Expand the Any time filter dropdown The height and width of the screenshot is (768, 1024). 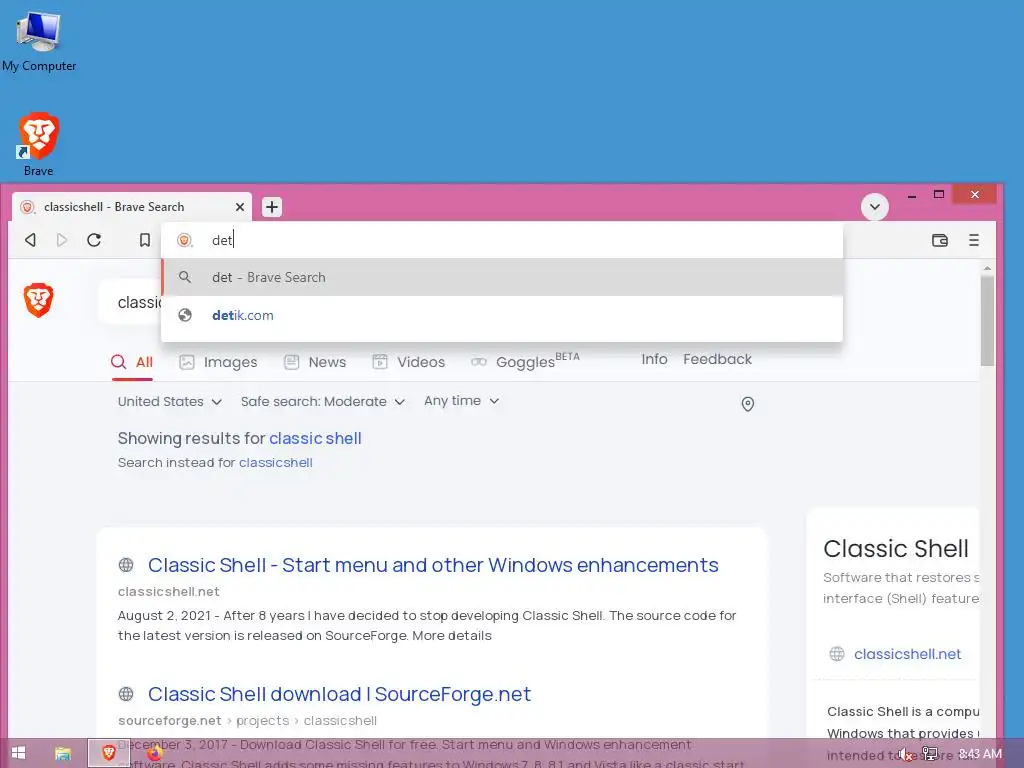[x=462, y=401]
